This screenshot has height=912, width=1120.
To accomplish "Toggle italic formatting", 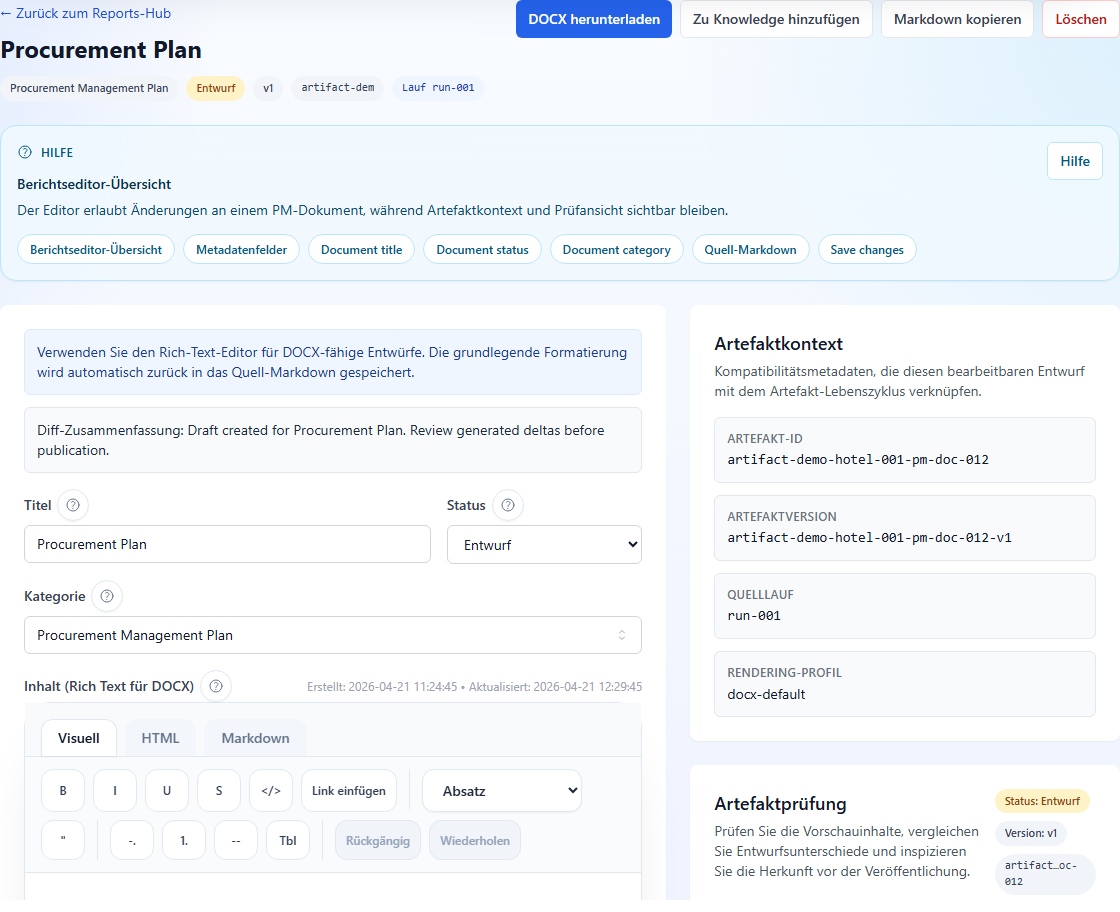I will (x=114, y=790).
